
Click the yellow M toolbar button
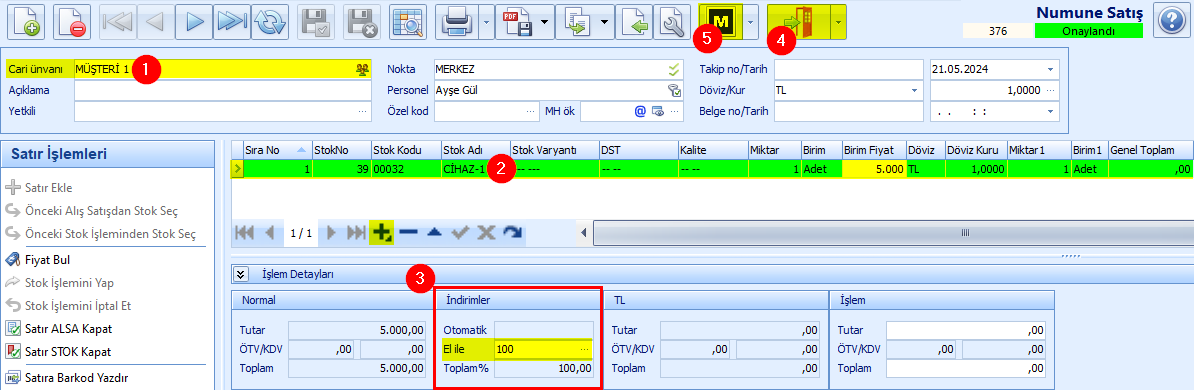(x=720, y=23)
